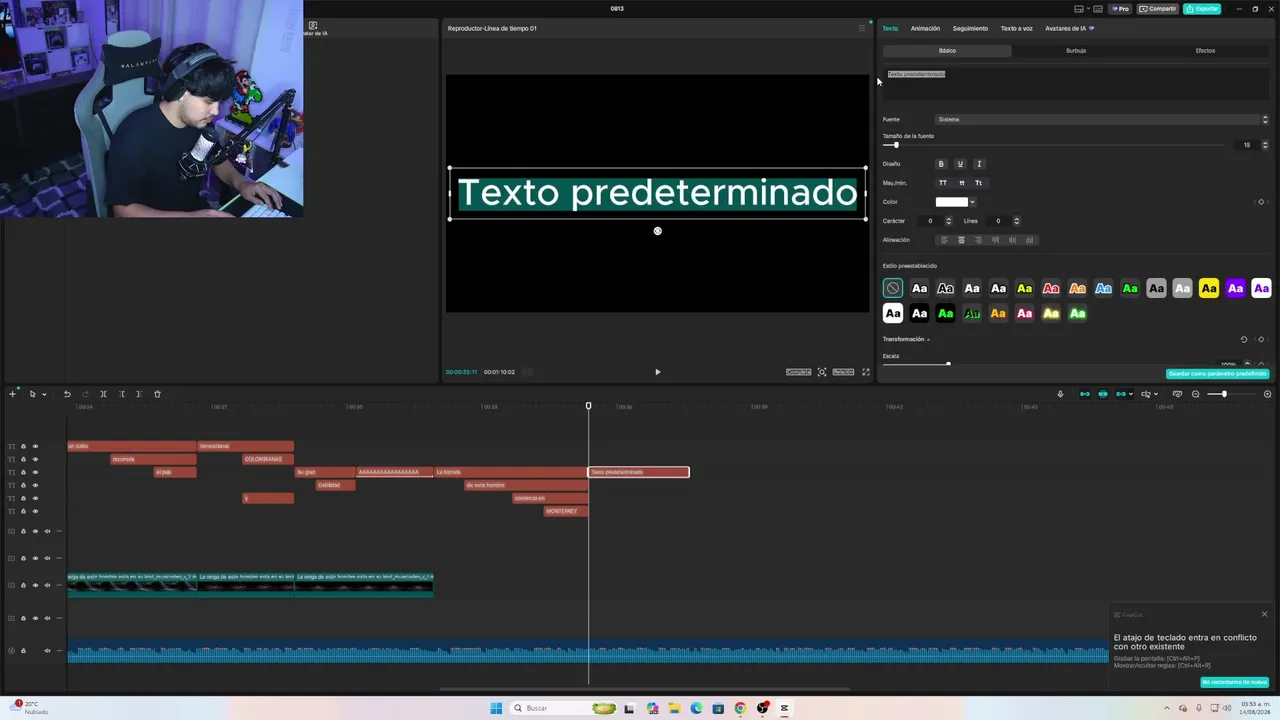Open the player options menu icon
Viewport: 1280px width, 720px height.
[862, 28]
